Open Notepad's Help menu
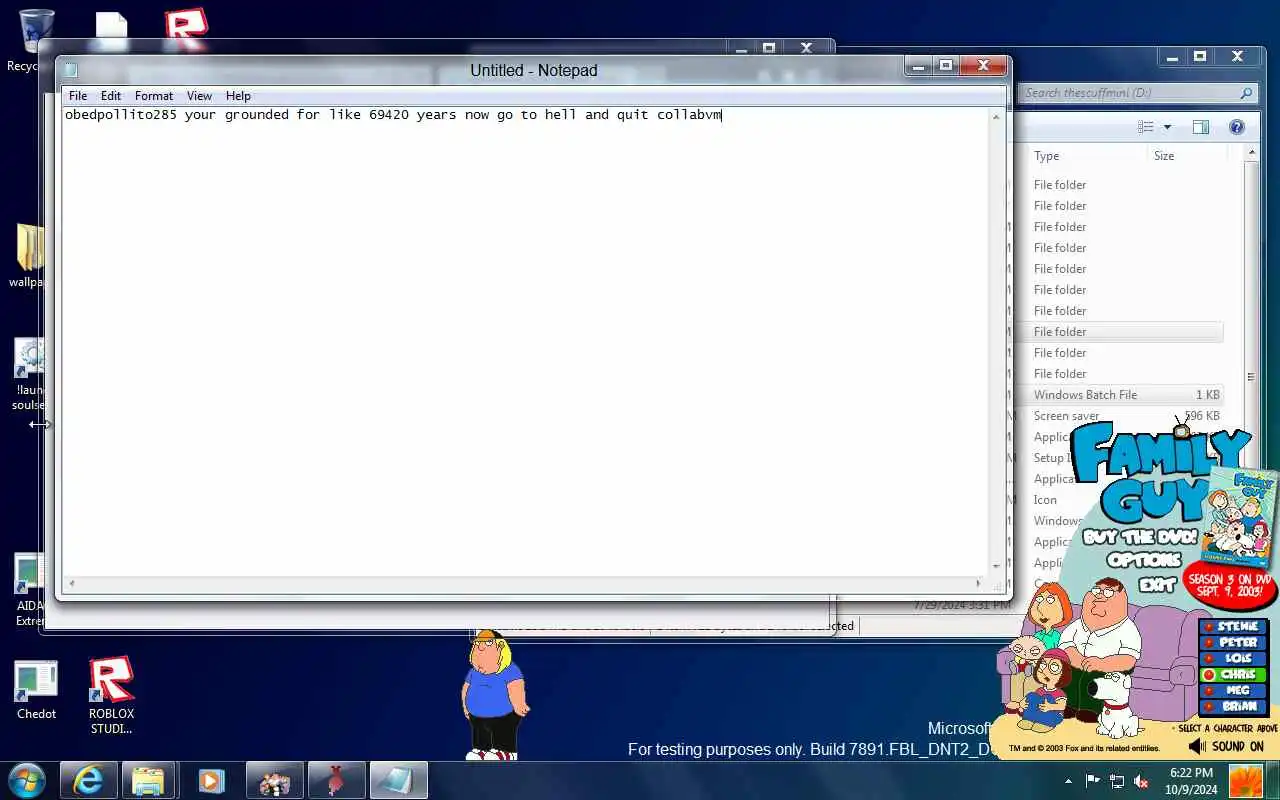Screen dimensions: 1280x800 (238, 96)
